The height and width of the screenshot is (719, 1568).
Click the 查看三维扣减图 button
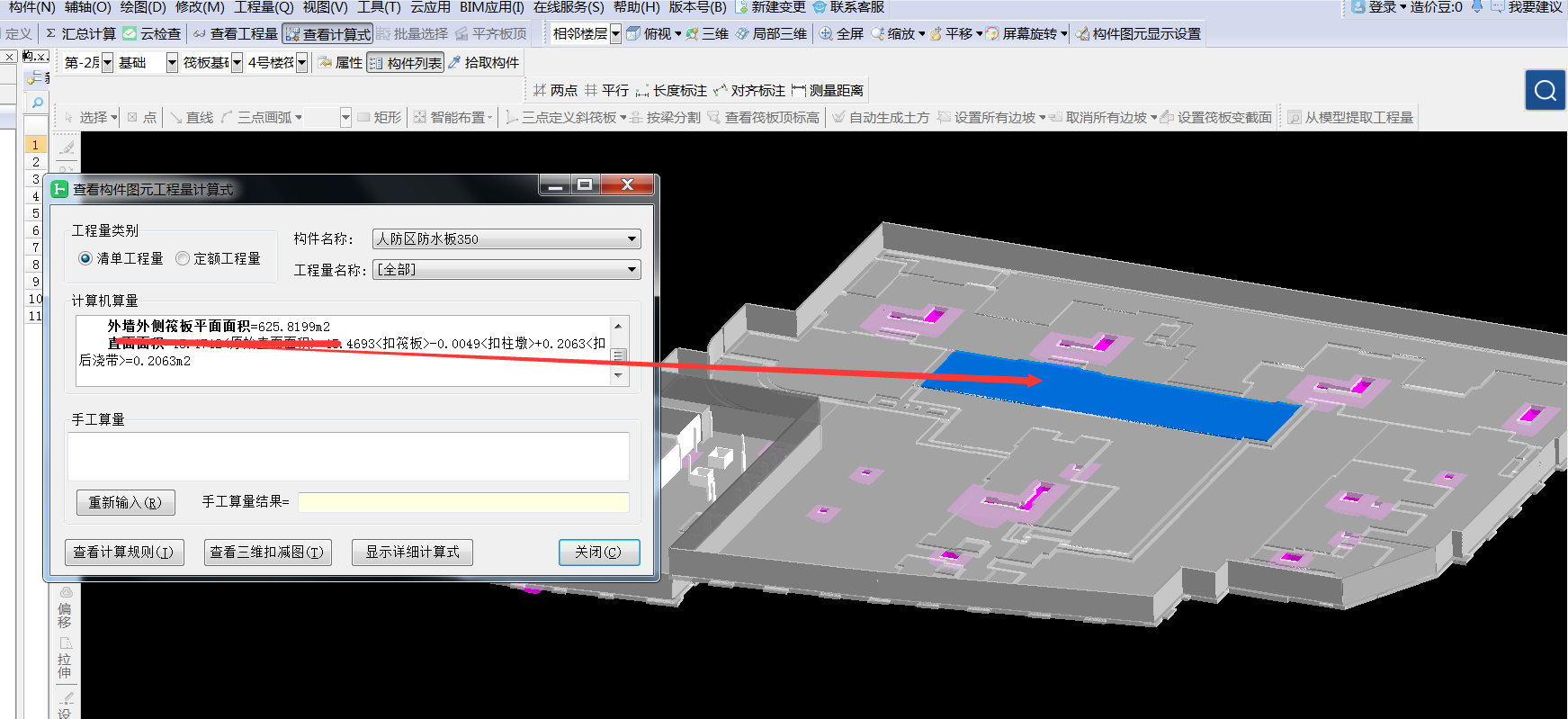click(267, 552)
